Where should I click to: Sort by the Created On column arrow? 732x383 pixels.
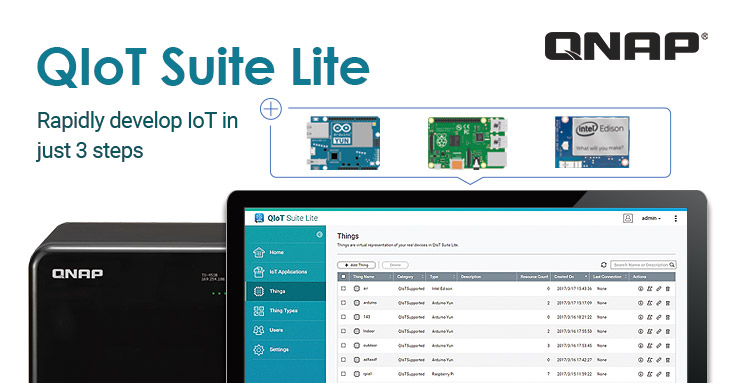[586, 277]
